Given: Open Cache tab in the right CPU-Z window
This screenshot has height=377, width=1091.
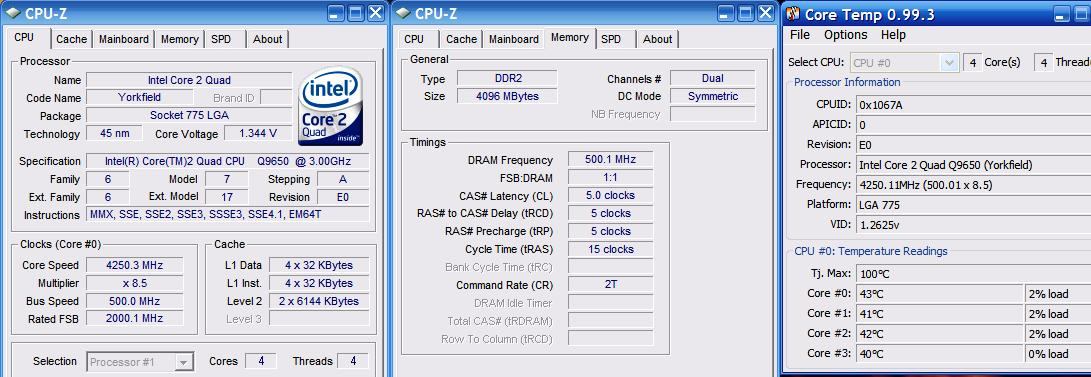Looking at the screenshot, I should tap(462, 40).
